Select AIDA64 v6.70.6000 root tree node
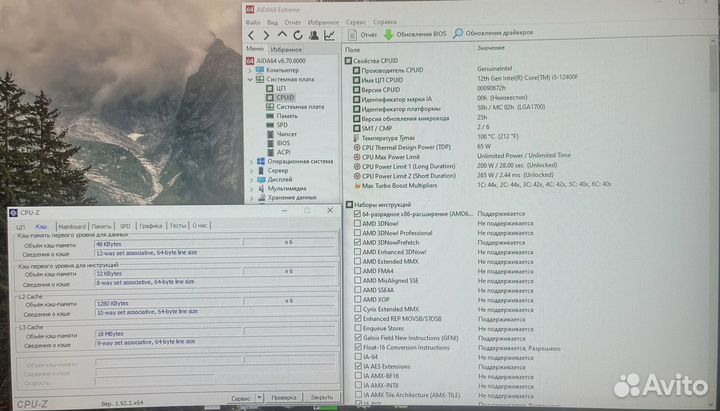Viewport: 720px width, 411px height. [276, 61]
